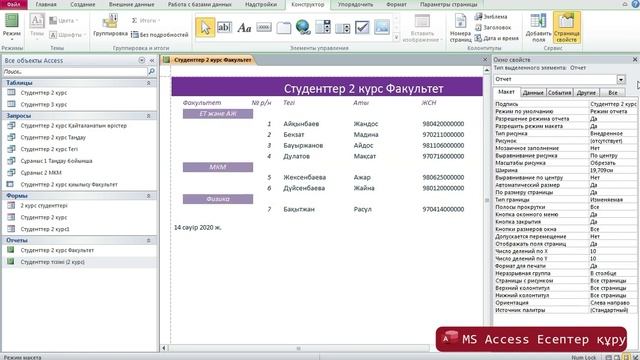The width and height of the screenshot is (640, 360).
Task: Click the Поиск search field
Action: tap(75, 71)
